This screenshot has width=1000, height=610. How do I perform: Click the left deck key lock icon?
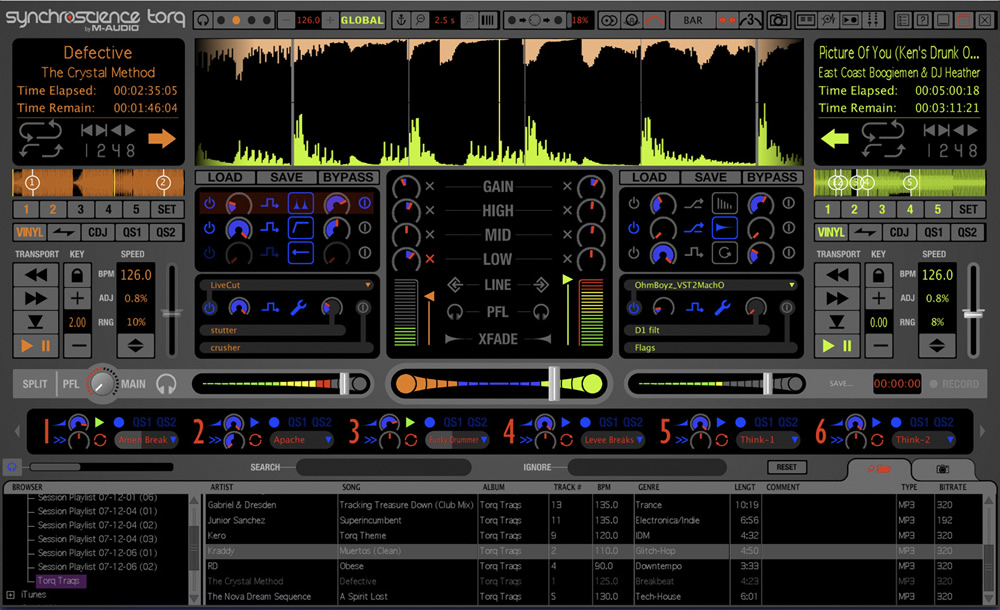[77, 276]
